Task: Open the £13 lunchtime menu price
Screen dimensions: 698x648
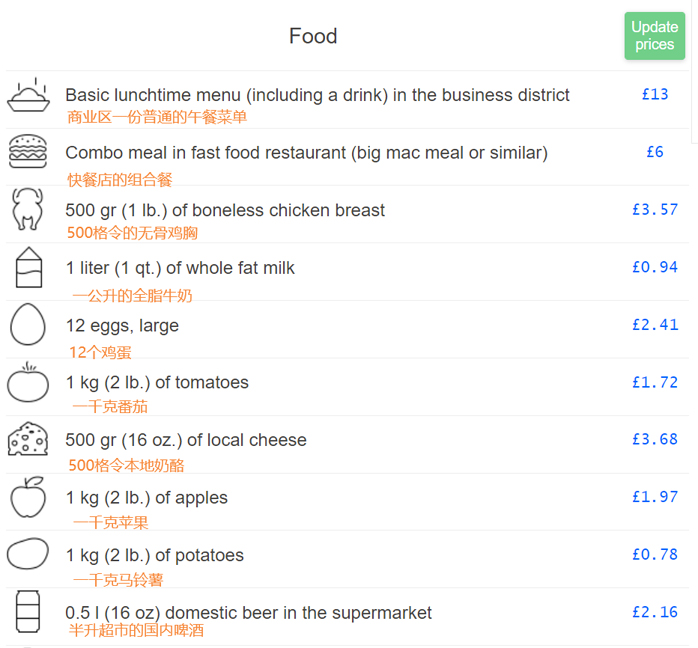Action: pos(655,94)
